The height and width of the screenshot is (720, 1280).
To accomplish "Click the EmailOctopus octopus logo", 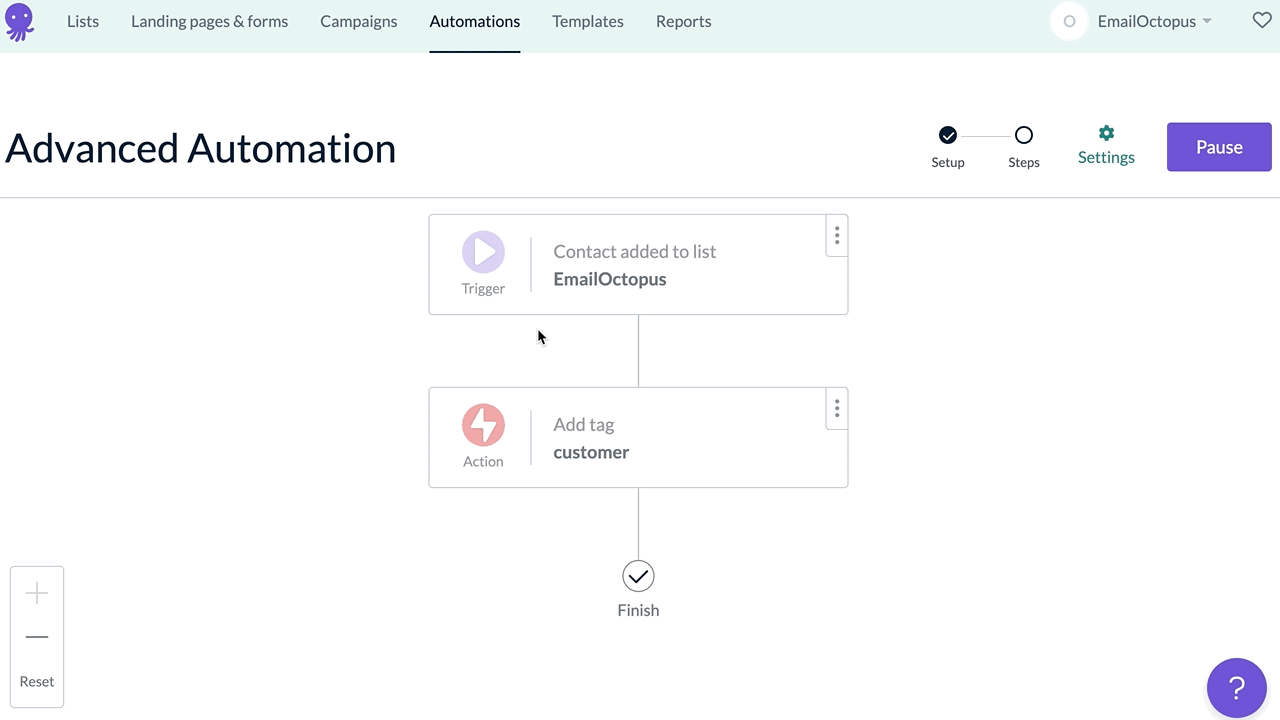I will [19, 22].
